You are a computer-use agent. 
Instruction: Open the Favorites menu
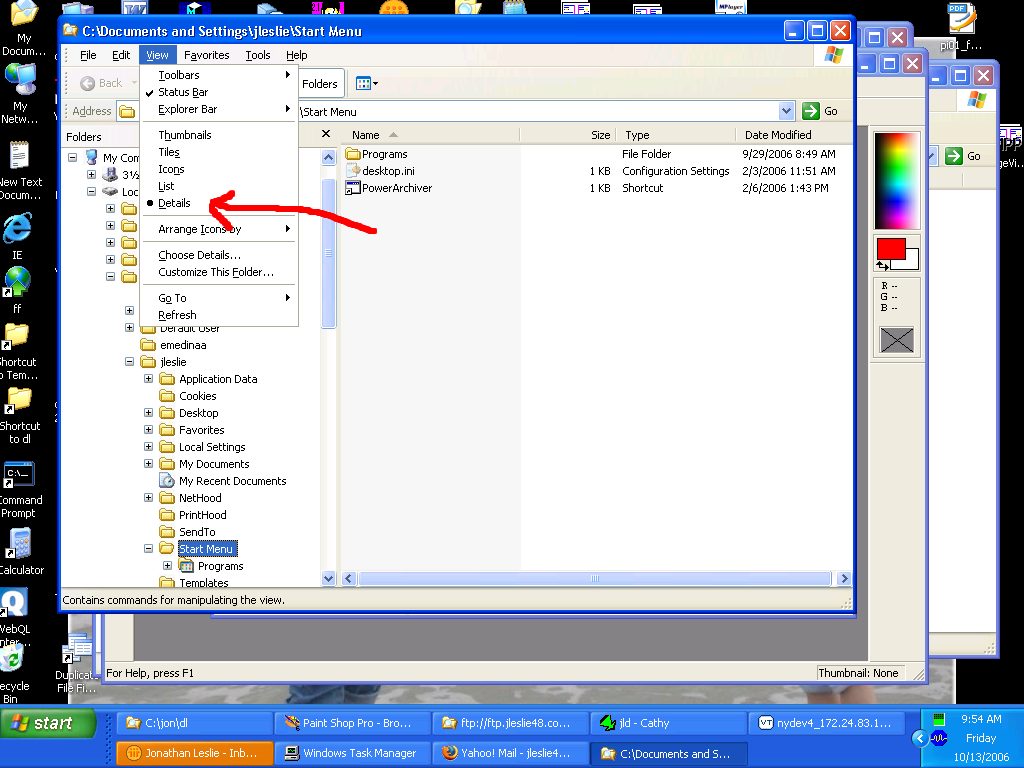tap(206, 55)
